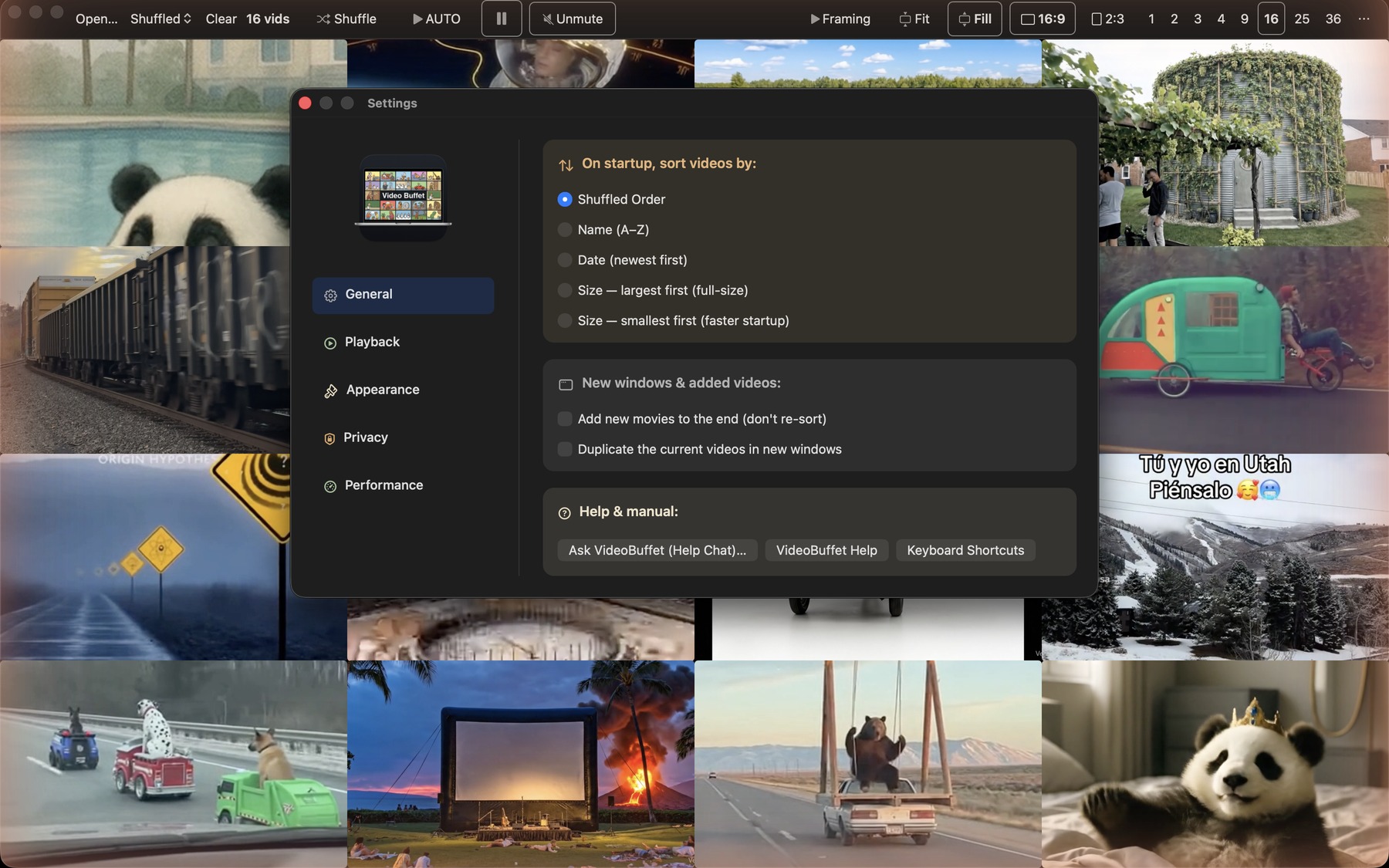Select the Shuffled Order radio button
Viewport: 1389px width, 868px height.
point(565,199)
